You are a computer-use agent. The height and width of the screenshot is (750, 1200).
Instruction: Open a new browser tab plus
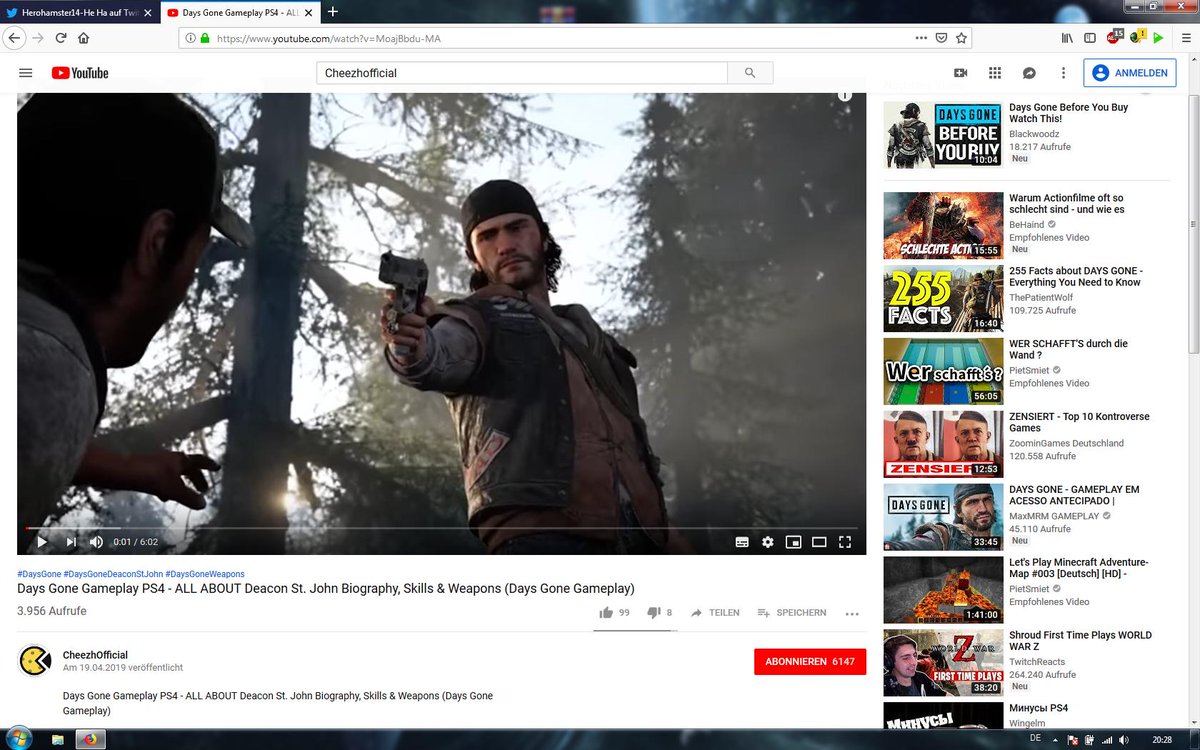332,12
